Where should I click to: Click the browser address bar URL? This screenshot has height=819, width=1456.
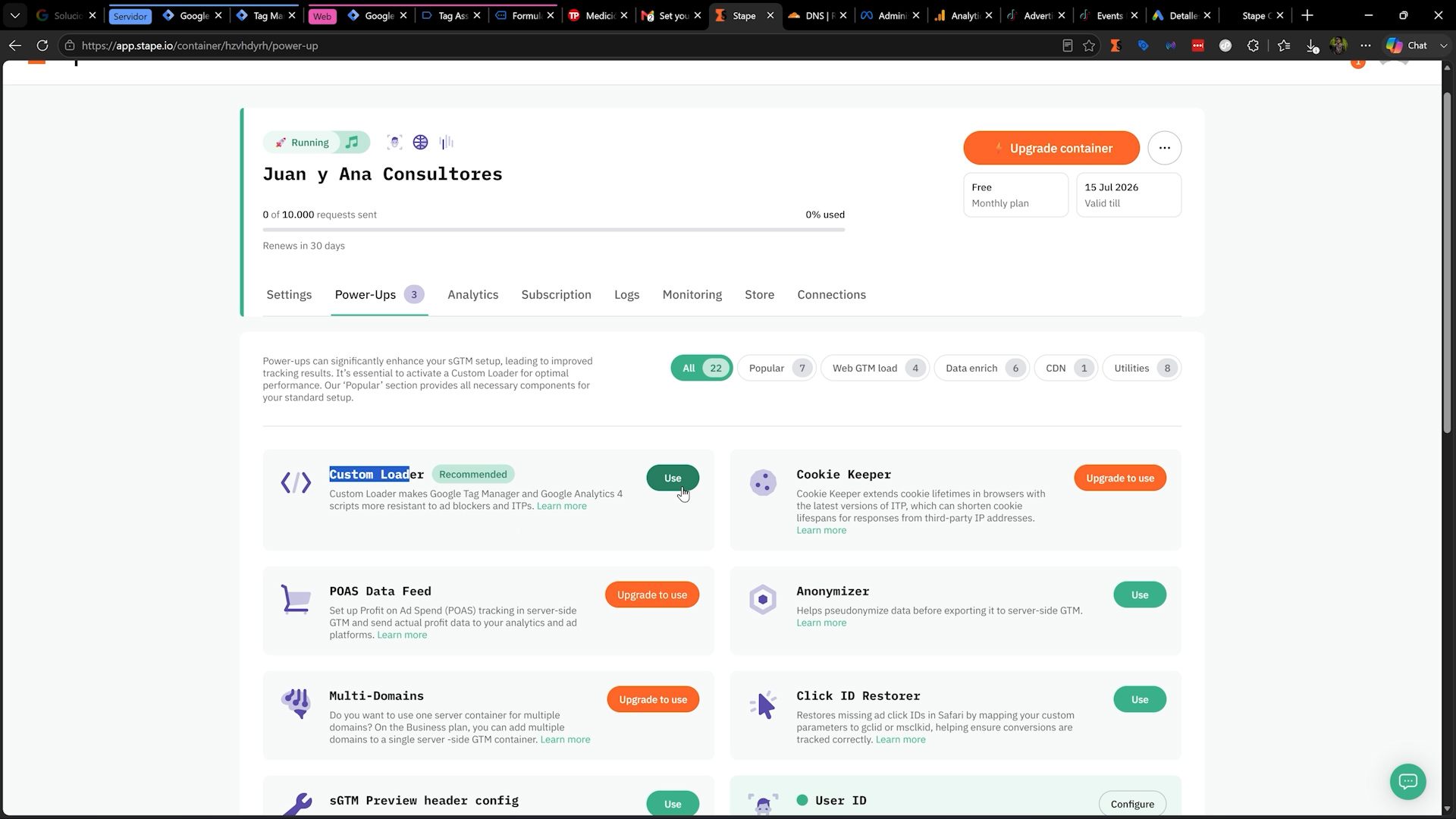pos(199,45)
